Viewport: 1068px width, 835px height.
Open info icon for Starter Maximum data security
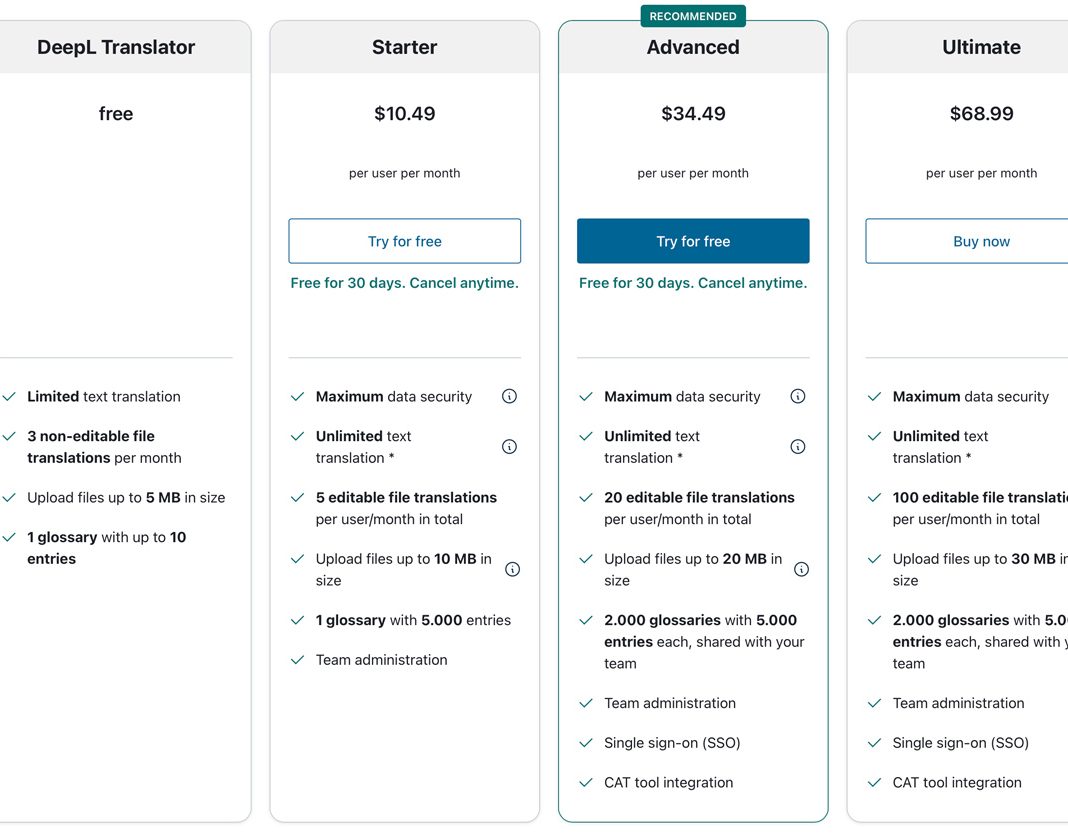coord(509,396)
